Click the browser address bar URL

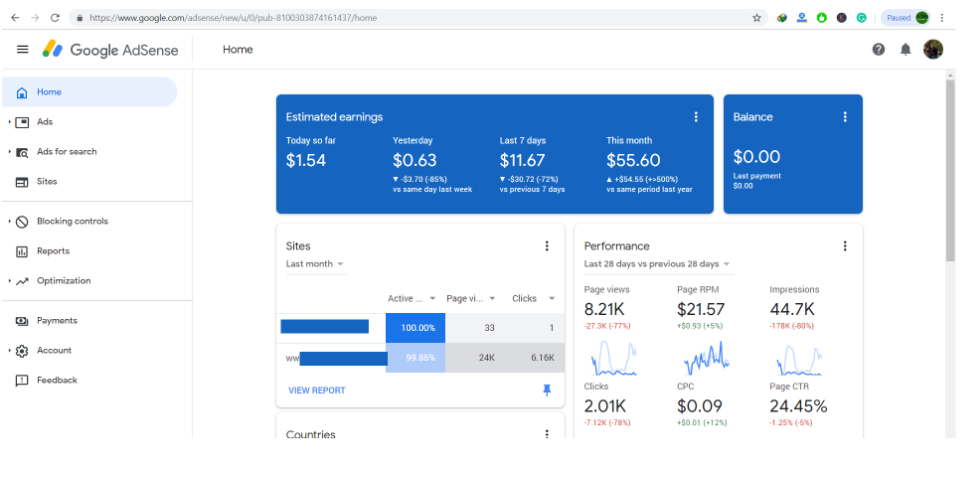point(233,18)
